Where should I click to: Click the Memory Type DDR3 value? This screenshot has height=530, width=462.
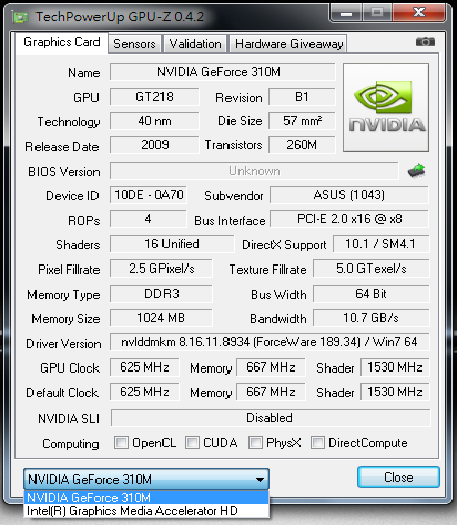pos(161,294)
